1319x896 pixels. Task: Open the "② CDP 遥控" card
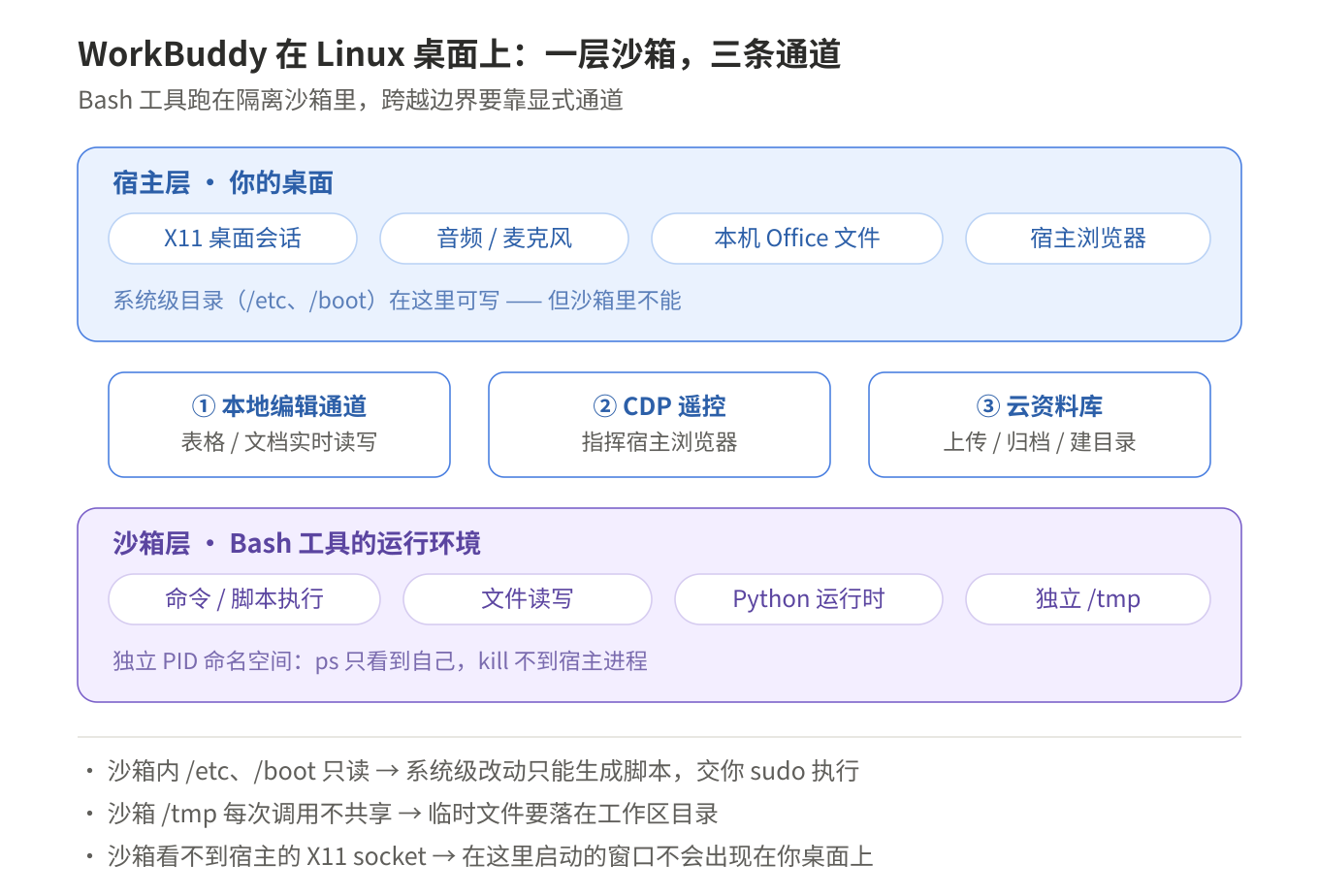click(x=659, y=425)
